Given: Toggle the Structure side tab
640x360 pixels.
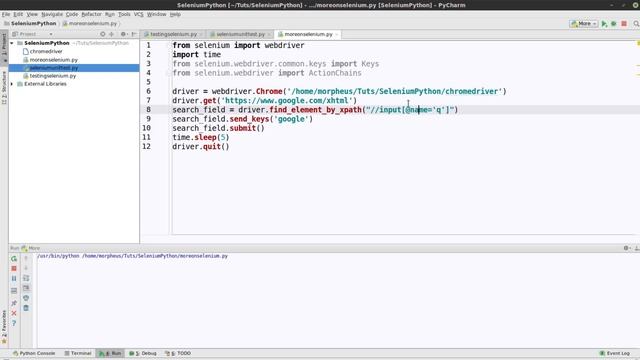Looking at the screenshot, I should tap(4, 88).
